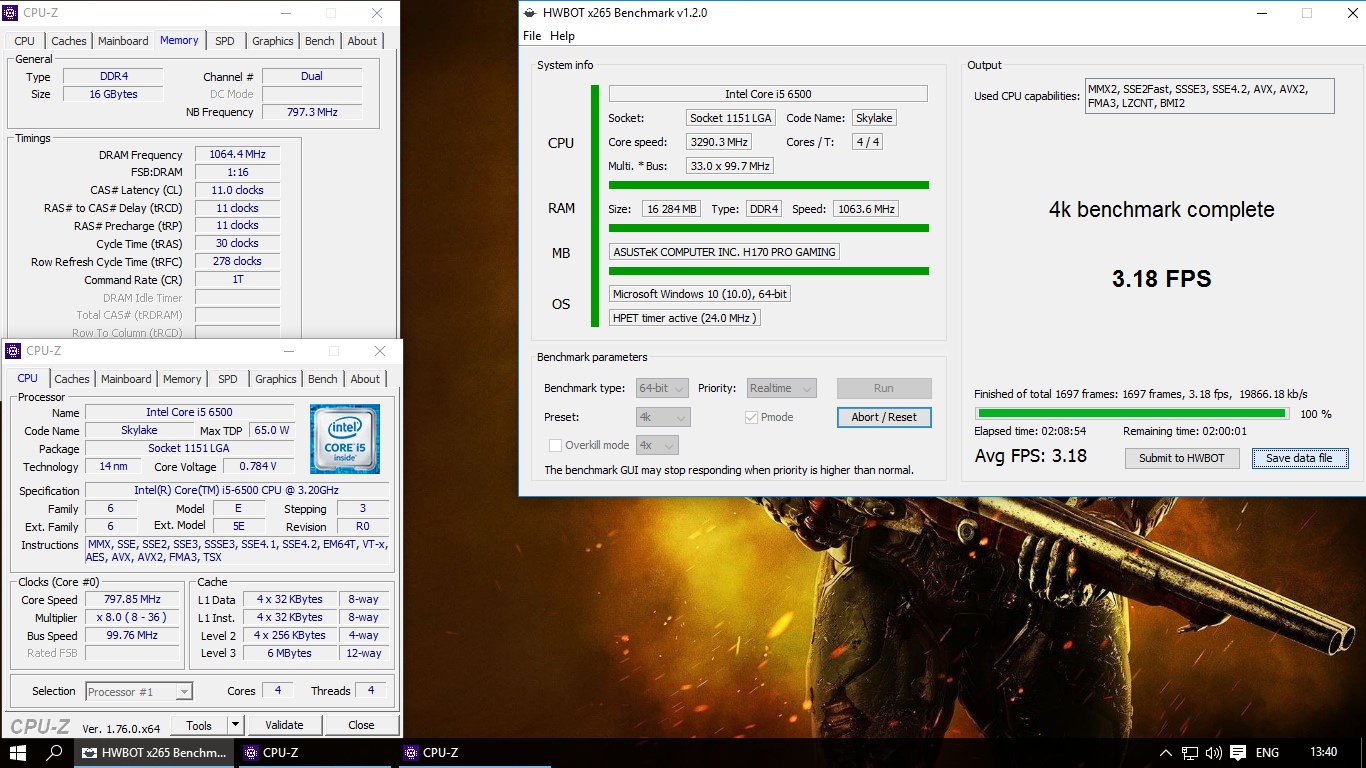1366x768 pixels.
Task: Click the DRAM Frequency 1064.4 MHz value
Action: tap(237, 154)
